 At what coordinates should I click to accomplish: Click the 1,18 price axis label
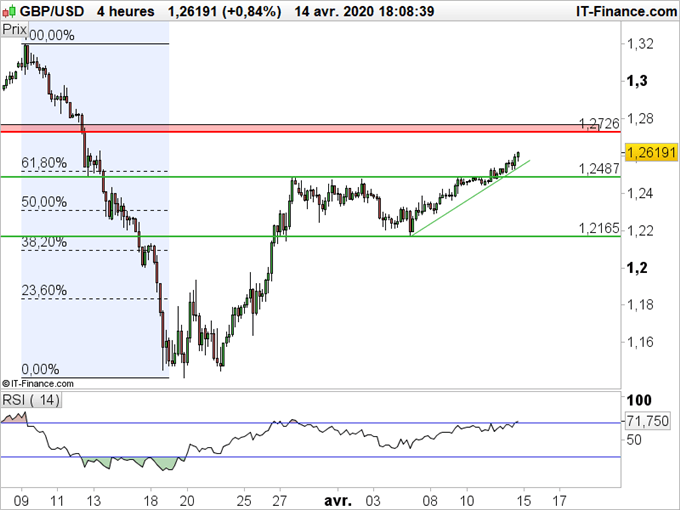pos(640,304)
